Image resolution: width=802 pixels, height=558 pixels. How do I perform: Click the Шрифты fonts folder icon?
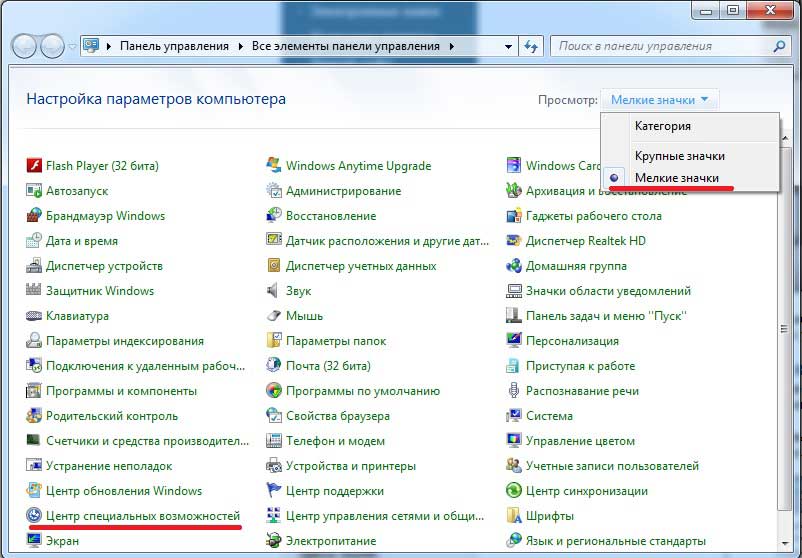(514, 516)
